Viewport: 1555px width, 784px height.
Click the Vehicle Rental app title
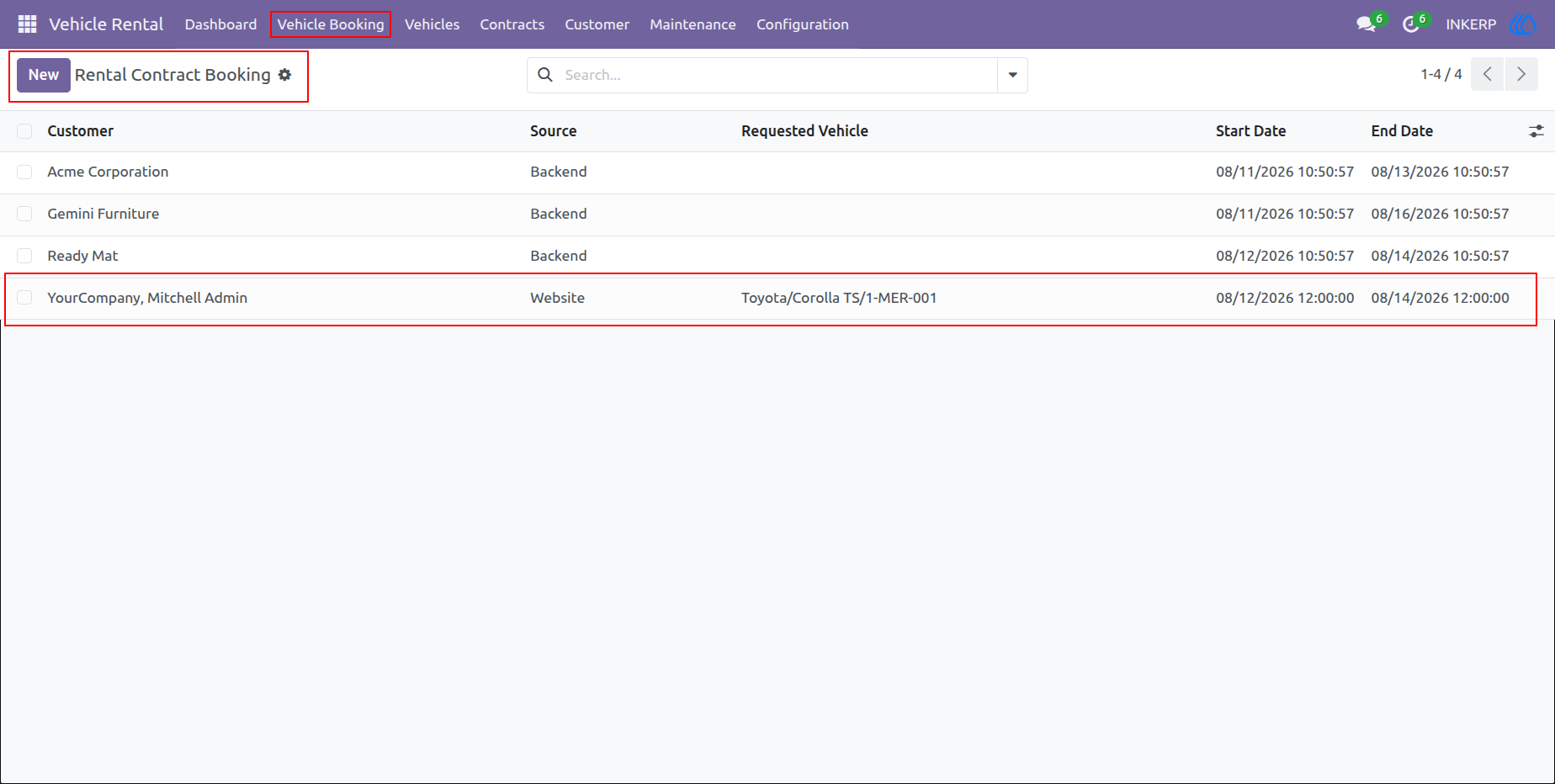(x=106, y=24)
